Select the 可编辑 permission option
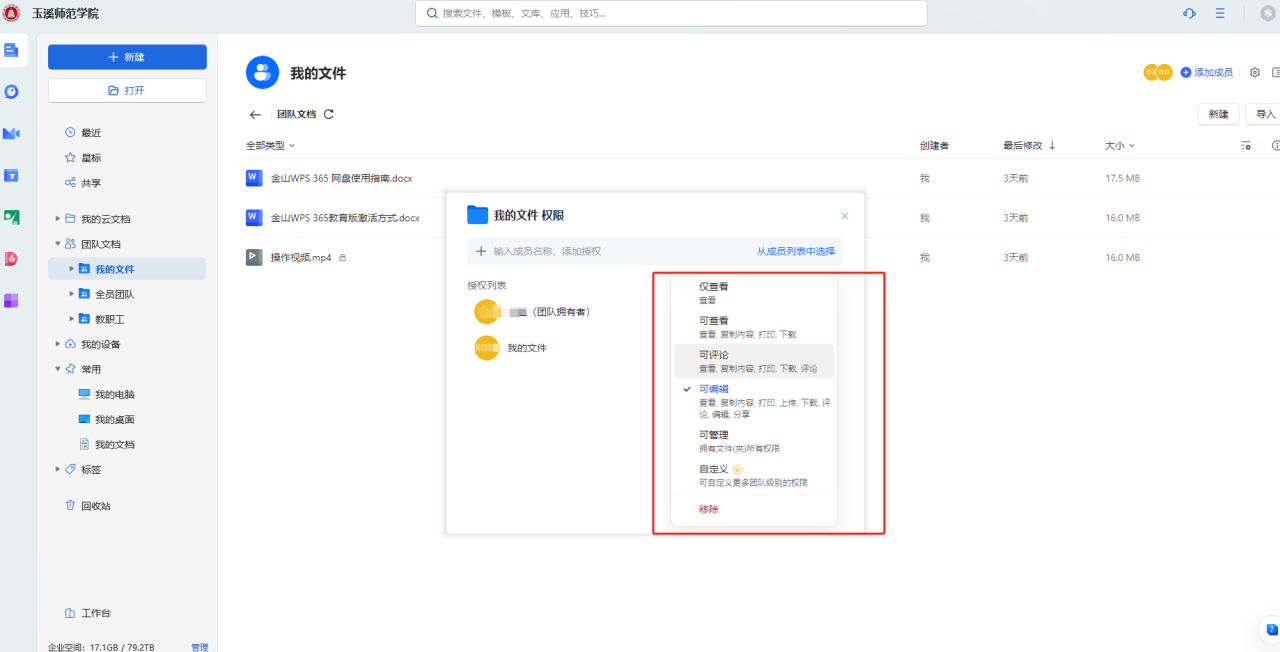This screenshot has height=652, width=1280. 714,389
